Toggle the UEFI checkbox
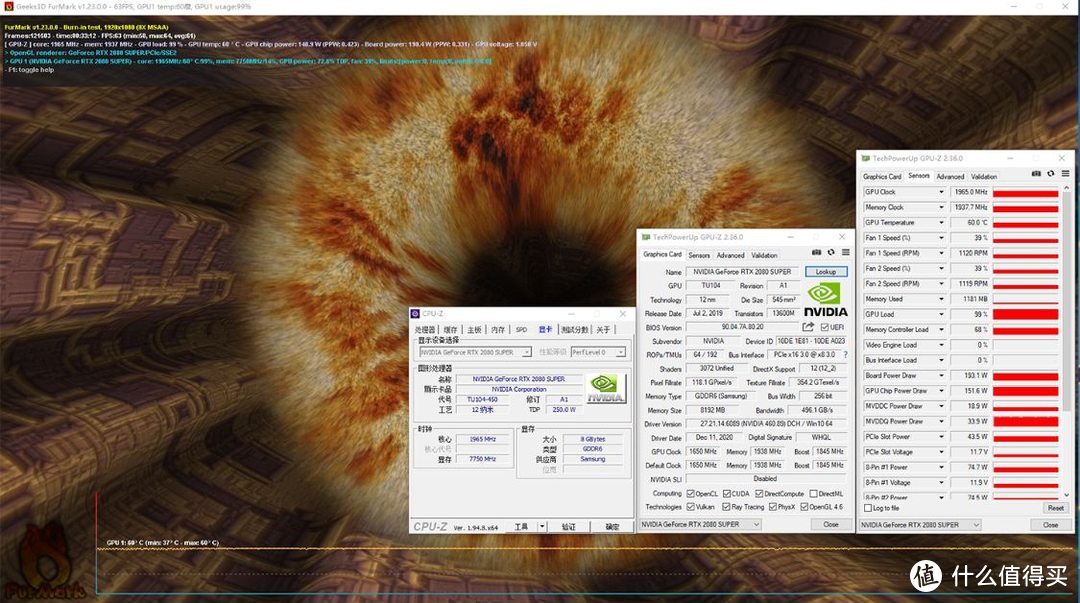This screenshot has width=1080, height=603. (x=824, y=327)
